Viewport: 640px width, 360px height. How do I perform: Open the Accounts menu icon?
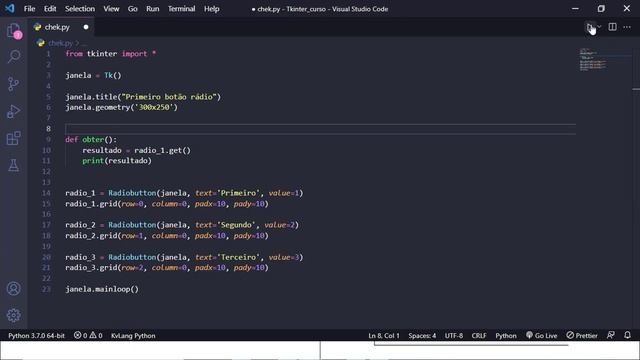point(13,289)
